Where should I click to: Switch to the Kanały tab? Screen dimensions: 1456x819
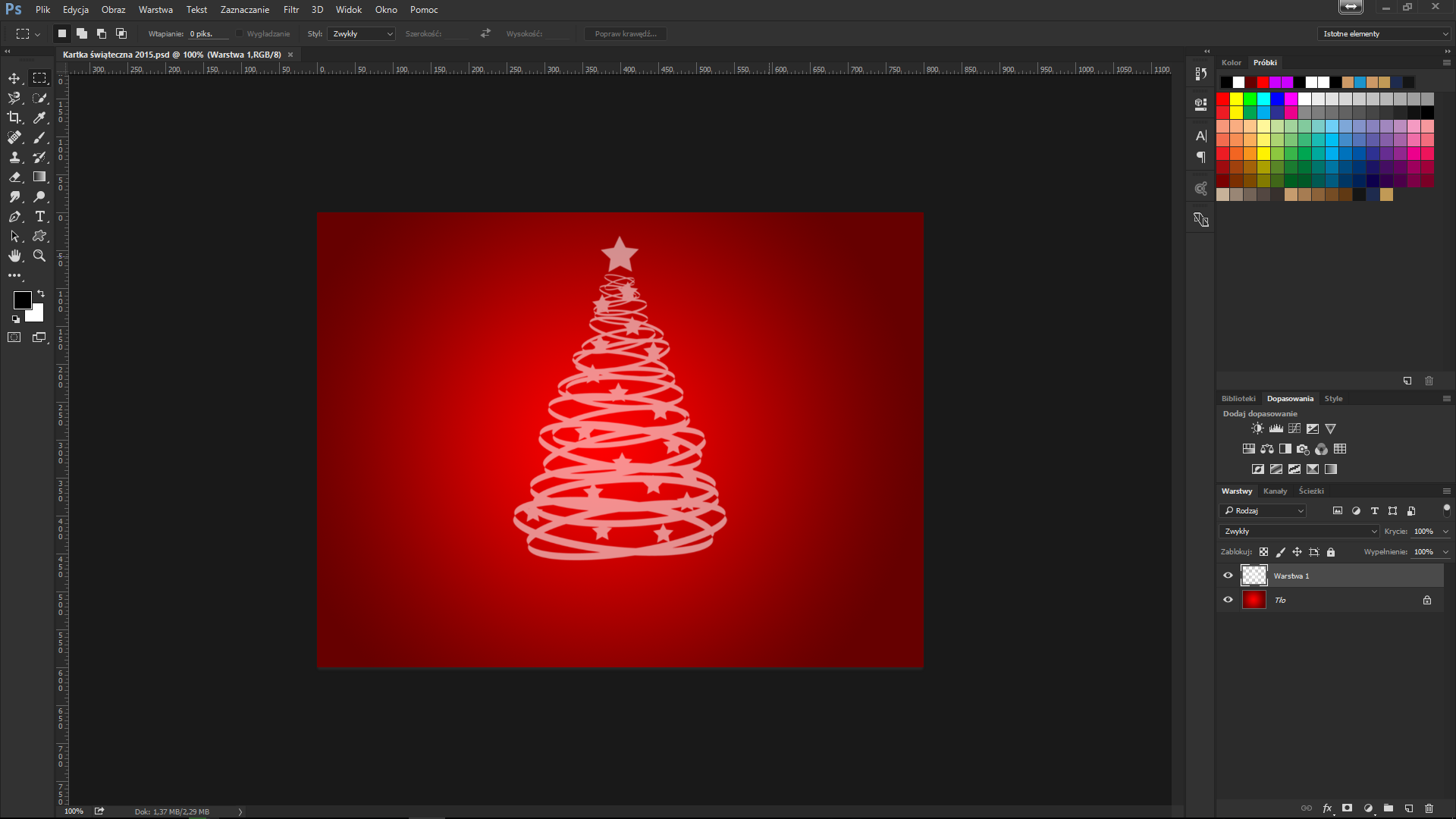[1275, 491]
